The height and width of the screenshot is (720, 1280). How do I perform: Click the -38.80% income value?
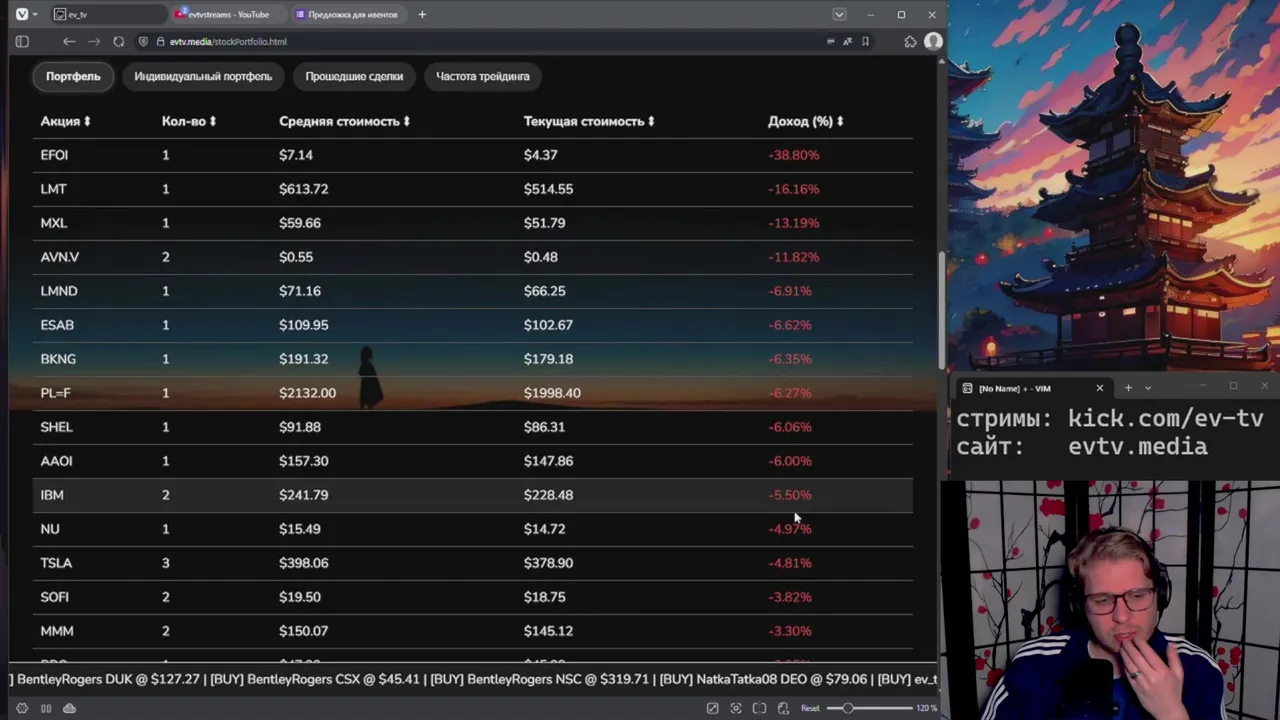(794, 155)
